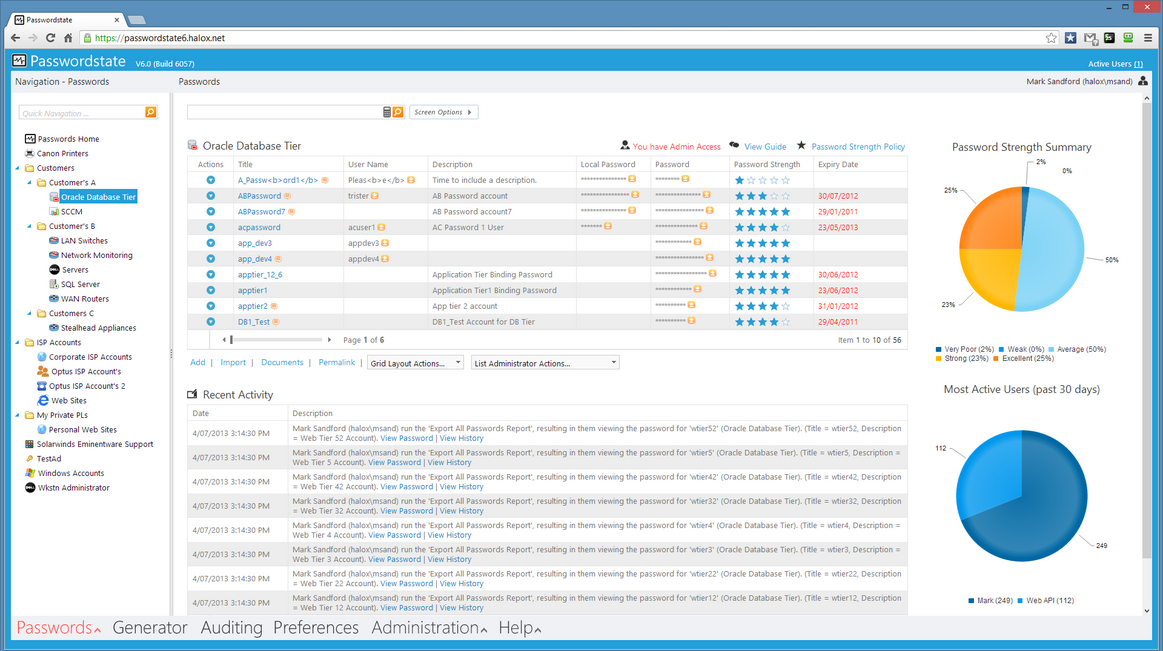Open the Documents link

(x=282, y=363)
